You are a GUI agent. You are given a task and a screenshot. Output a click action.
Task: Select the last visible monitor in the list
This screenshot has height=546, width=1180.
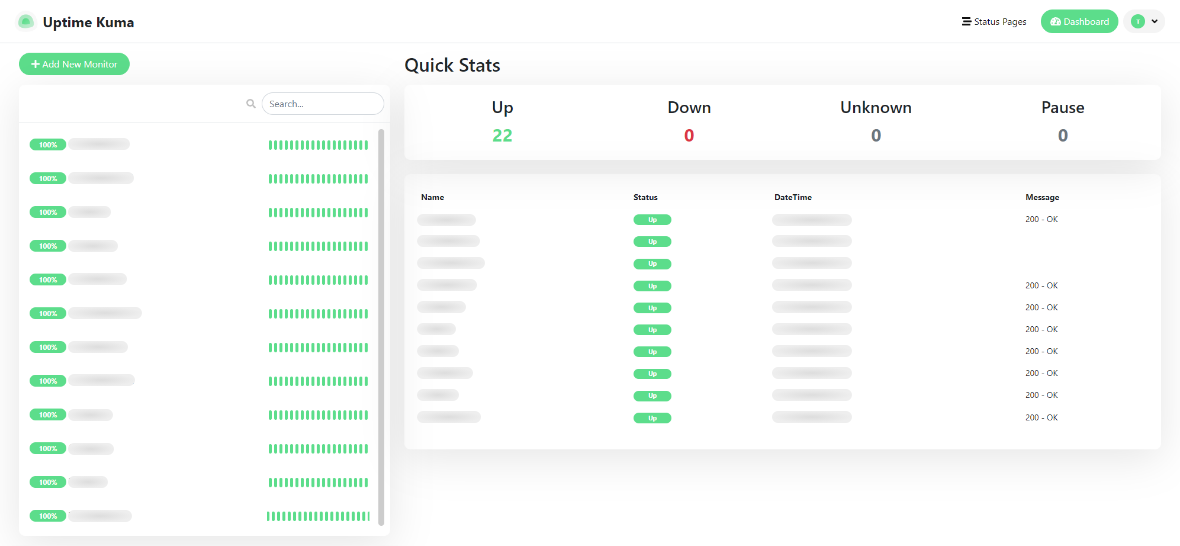(100, 516)
